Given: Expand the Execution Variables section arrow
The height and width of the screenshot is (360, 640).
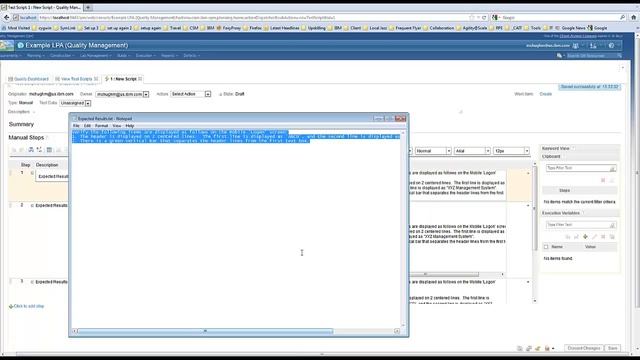Looking at the screenshot, I should click(583, 213).
